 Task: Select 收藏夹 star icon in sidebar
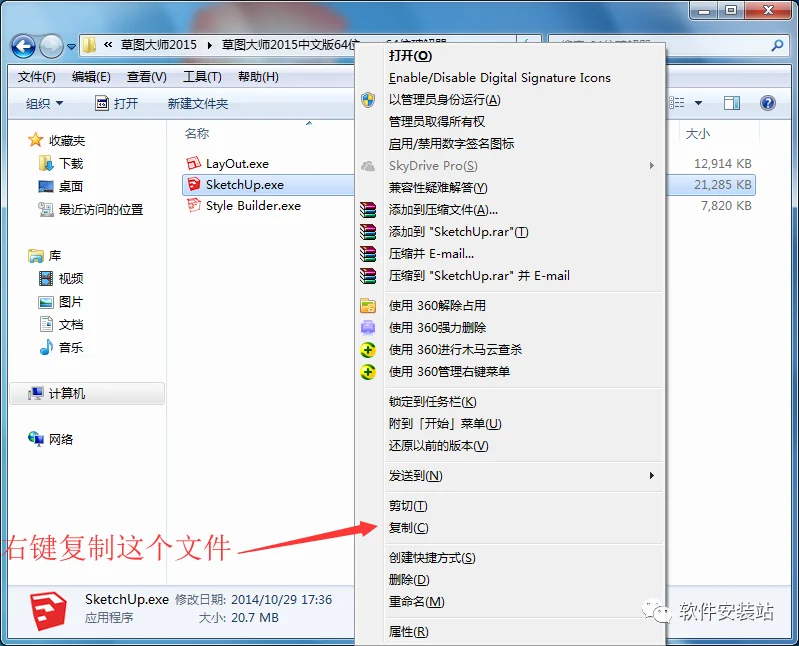(35, 140)
